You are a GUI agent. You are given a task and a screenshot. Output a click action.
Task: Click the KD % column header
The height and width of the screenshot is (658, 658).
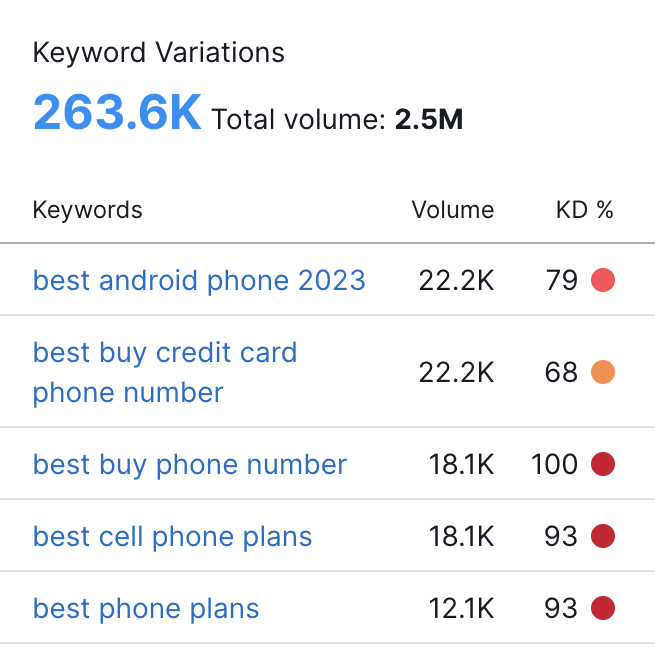(585, 210)
